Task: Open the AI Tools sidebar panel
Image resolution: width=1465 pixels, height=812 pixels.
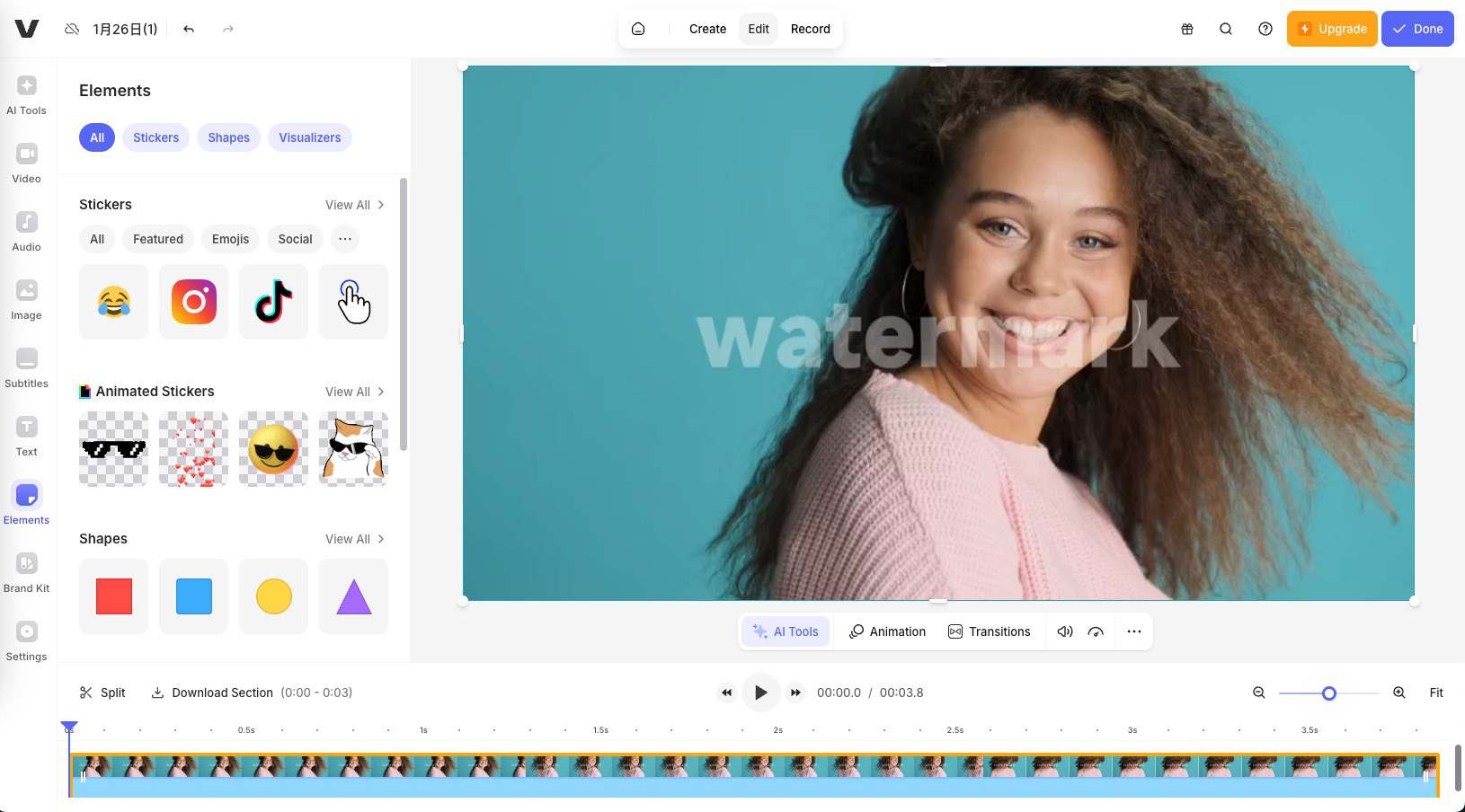Action: [x=26, y=93]
